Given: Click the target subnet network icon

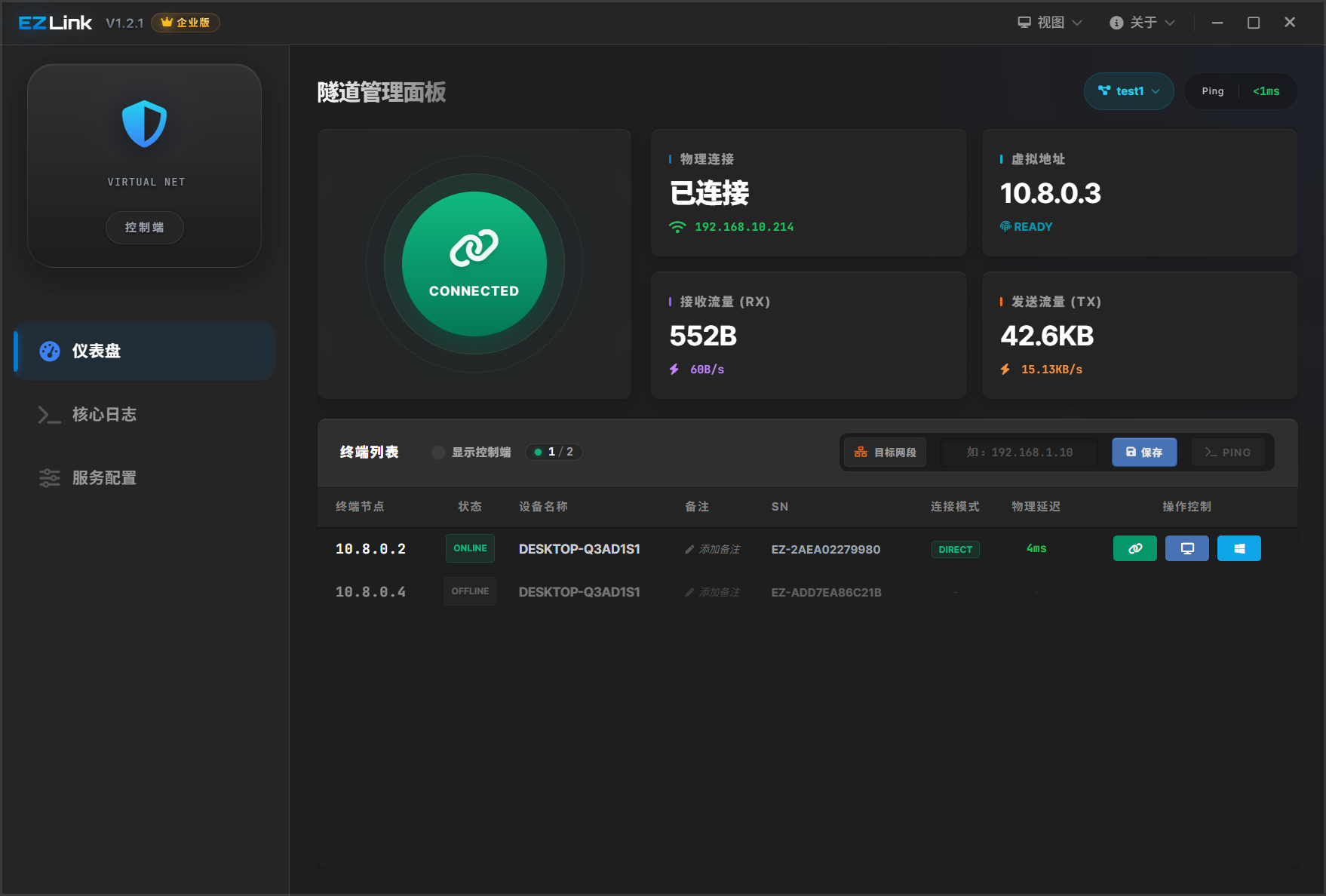Looking at the screenshot, I should tap(861, 453).
